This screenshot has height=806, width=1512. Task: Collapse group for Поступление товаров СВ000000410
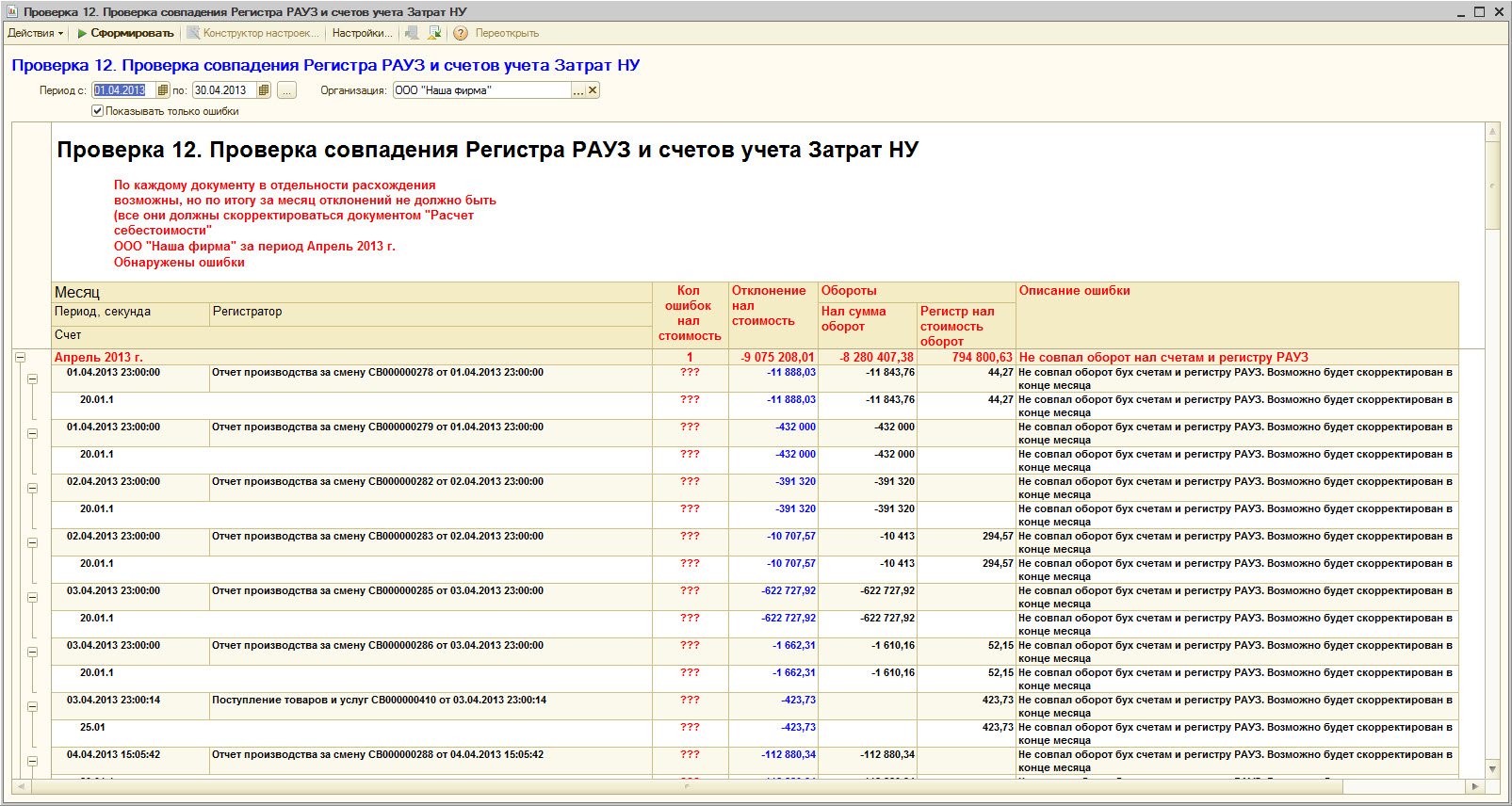point(33,706)
